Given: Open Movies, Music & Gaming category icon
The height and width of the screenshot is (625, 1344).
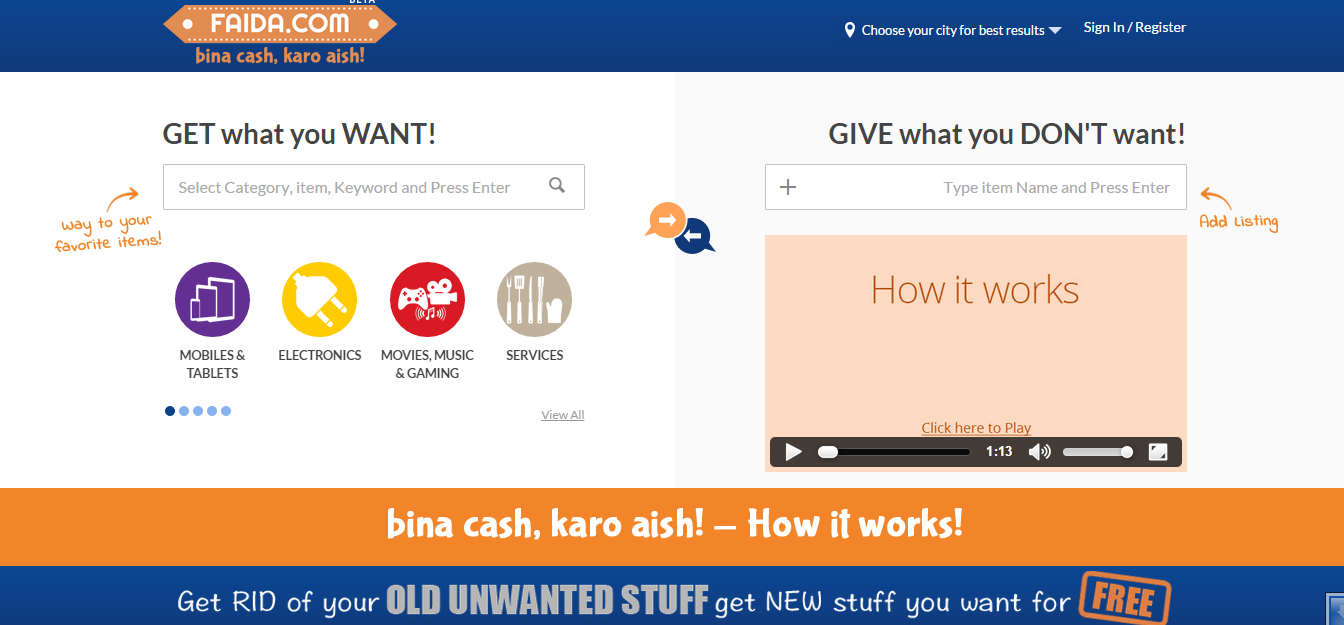Looking at the screenshot, I should click(427, 299).
